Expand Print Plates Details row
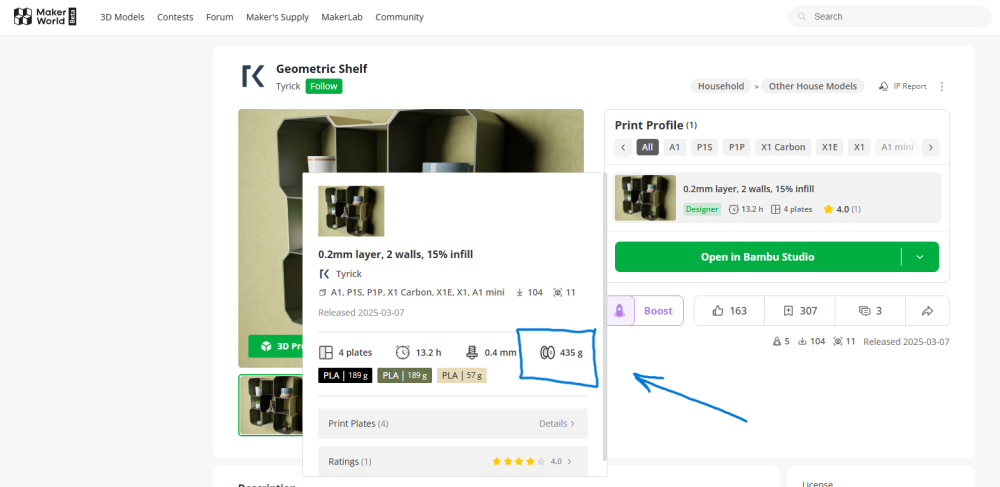This screenshot has height=487, width=1000. pos(453,423)
